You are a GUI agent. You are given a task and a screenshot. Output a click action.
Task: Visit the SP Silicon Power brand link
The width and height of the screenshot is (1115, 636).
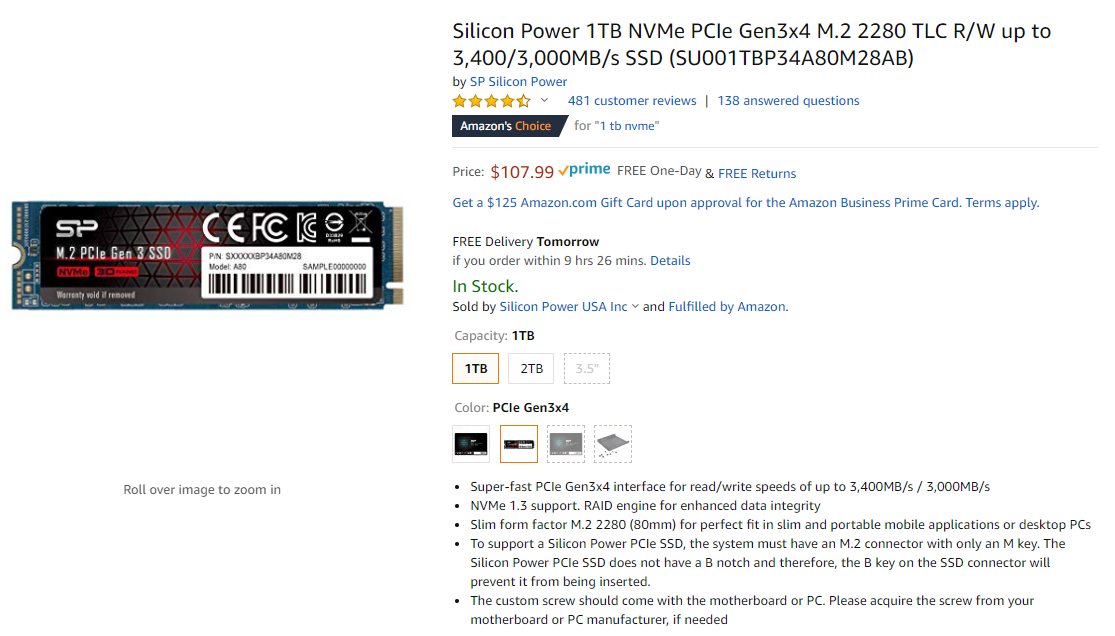518,82
